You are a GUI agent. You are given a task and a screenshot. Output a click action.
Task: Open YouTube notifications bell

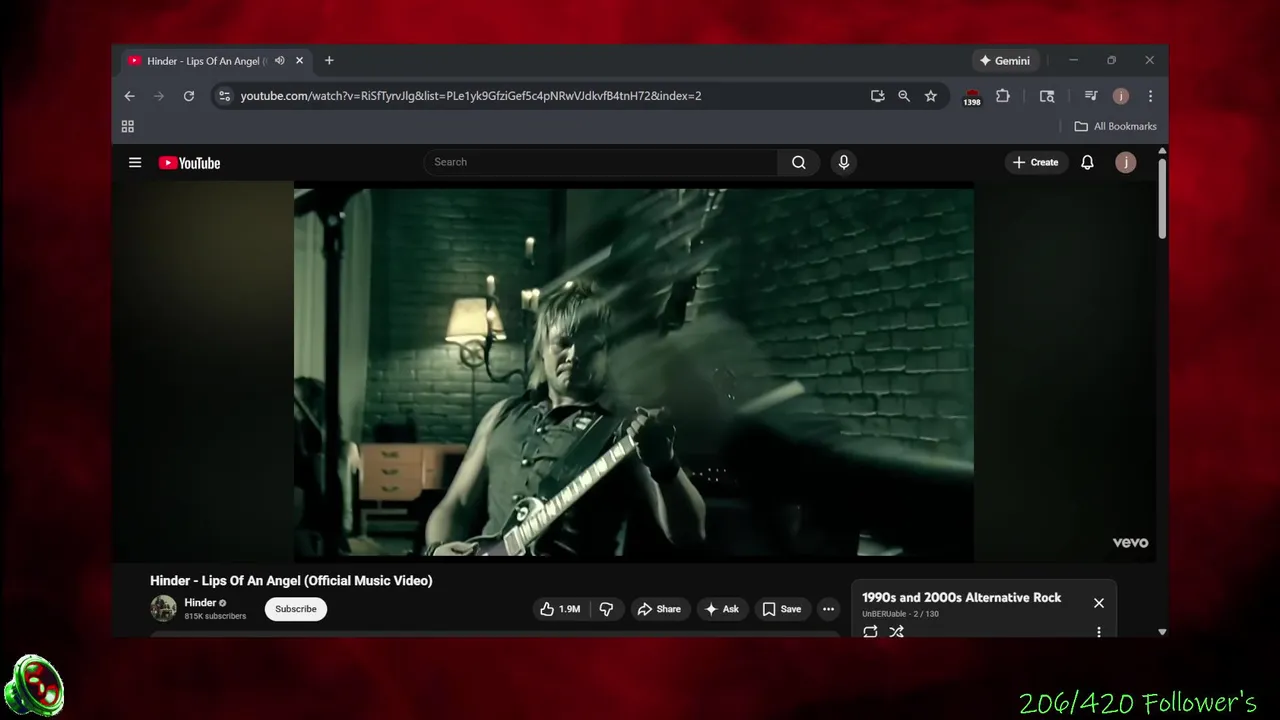tap(1087, 162)
